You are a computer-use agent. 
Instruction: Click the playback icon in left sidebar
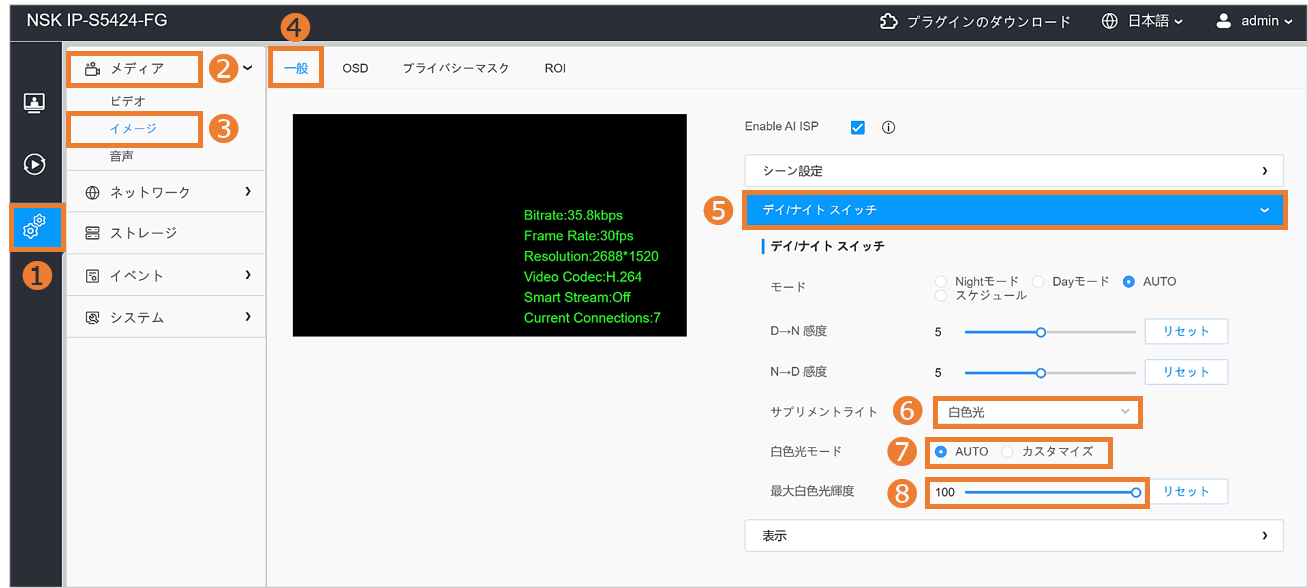tap(34, 164)
